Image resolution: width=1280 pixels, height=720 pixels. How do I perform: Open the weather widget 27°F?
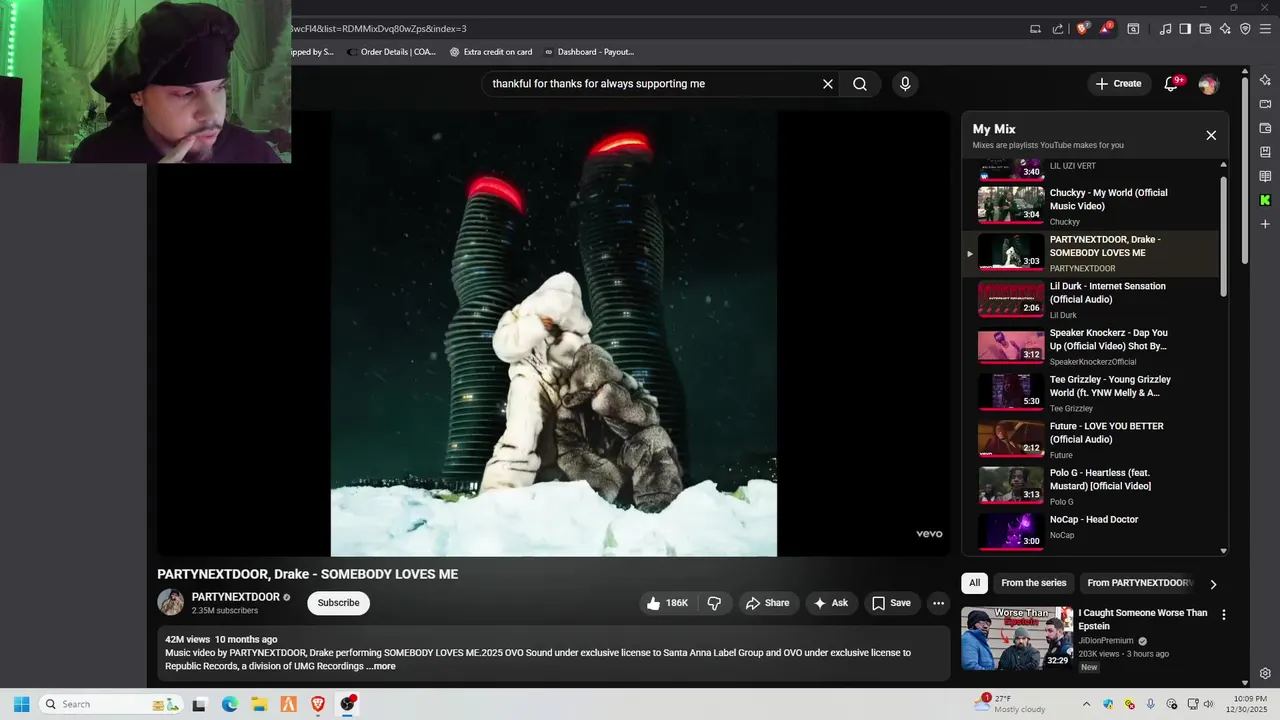1010,704
